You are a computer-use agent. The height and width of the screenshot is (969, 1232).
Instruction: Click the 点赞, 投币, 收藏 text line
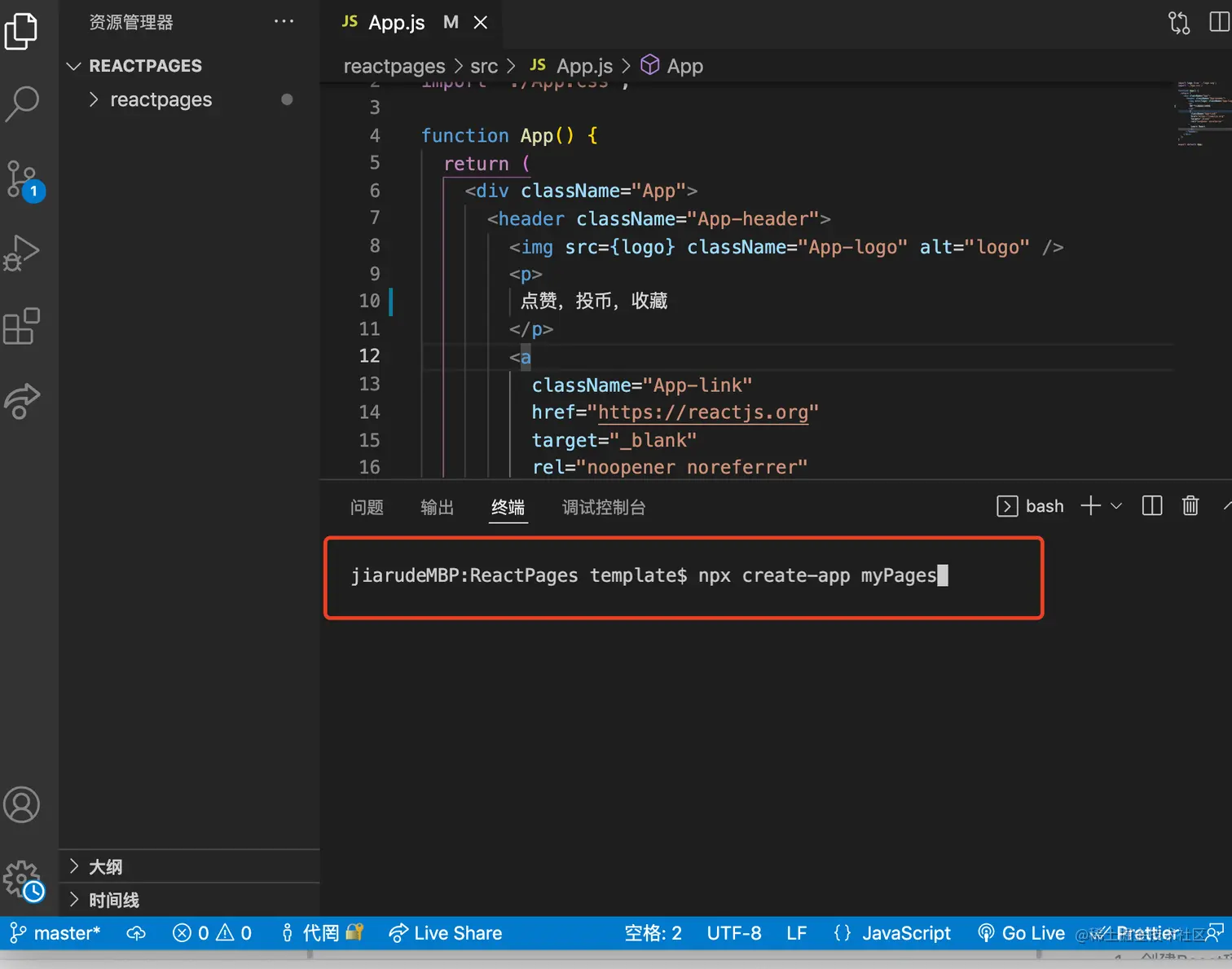pos(594,301)
